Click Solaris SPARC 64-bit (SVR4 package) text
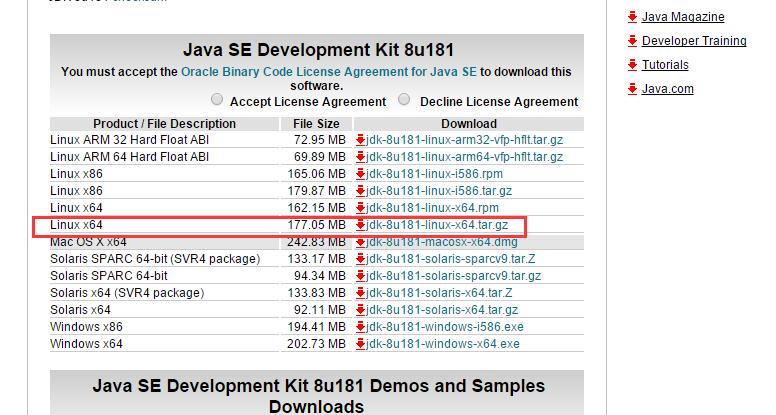 click(x=155, y=259)
